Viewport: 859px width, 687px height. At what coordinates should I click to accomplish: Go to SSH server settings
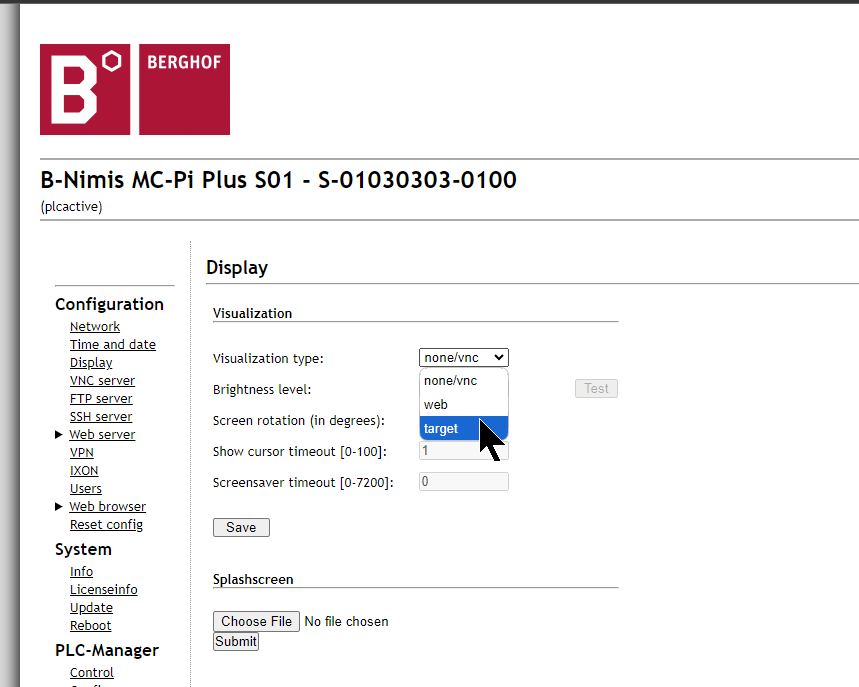101,417
